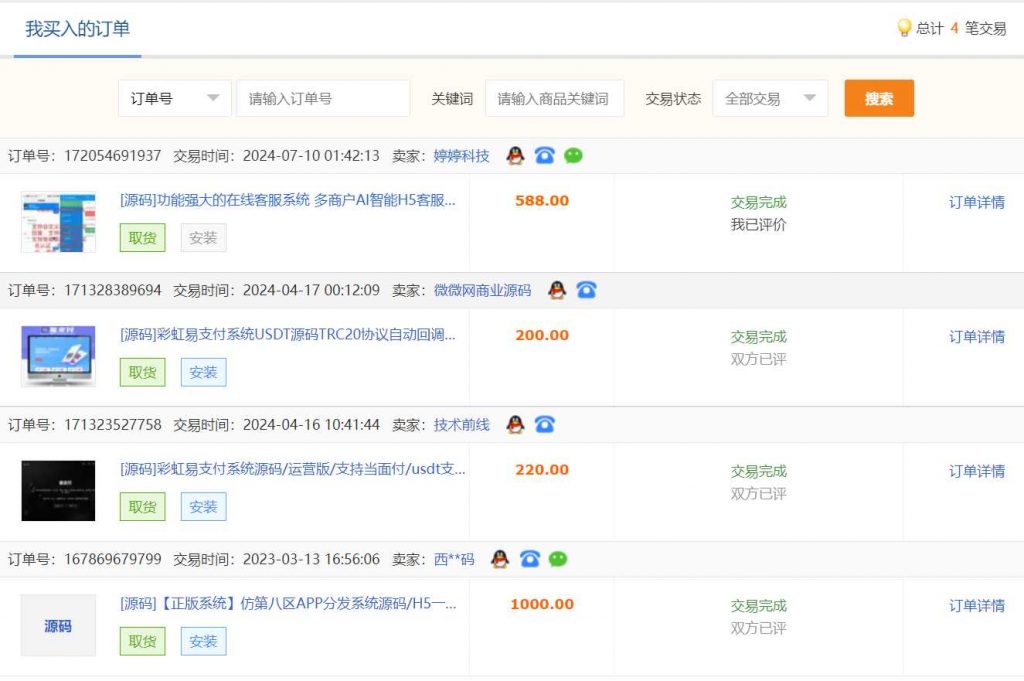1024x681 pixels.
Task: Click QQ icon for seller 西**码
Action: coord(500,559)
